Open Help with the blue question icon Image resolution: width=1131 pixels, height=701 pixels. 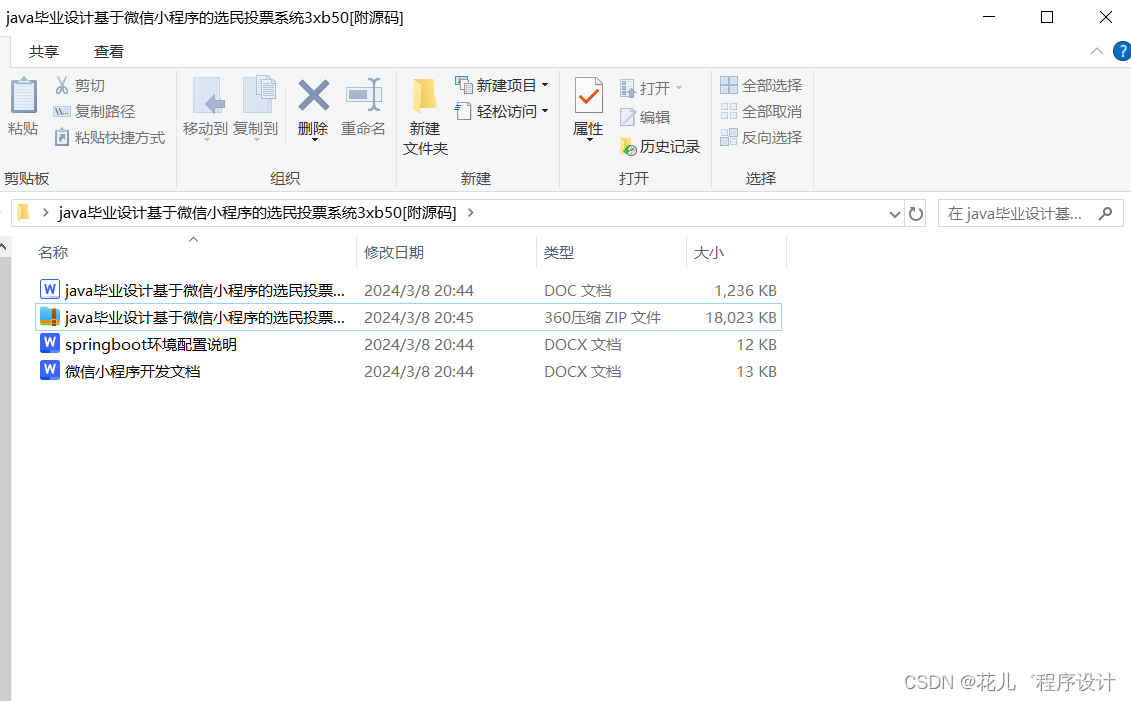pyautogui.click(x=1122, y=51)
